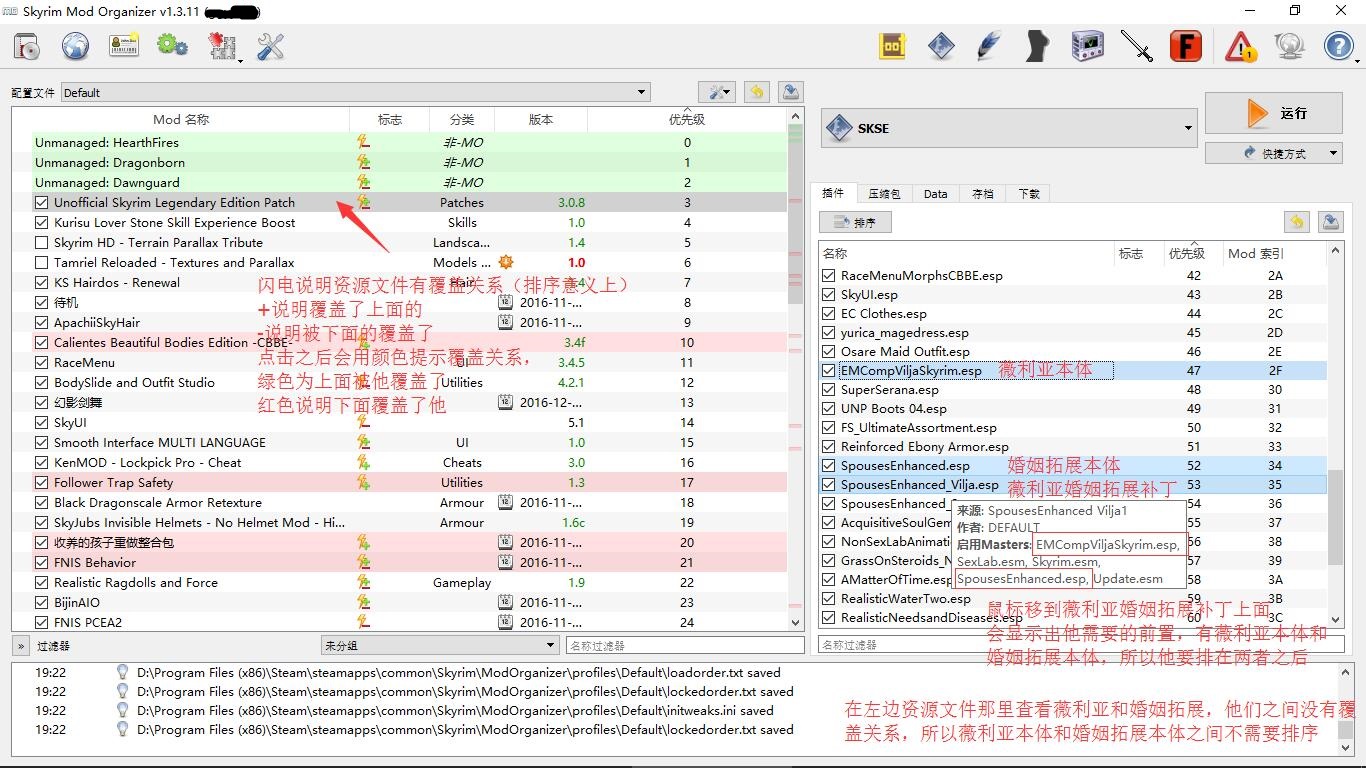Launch the body silhouette shortcut icon
The width and height of the screenshot is (1366, 768).
pos(1038,46)
